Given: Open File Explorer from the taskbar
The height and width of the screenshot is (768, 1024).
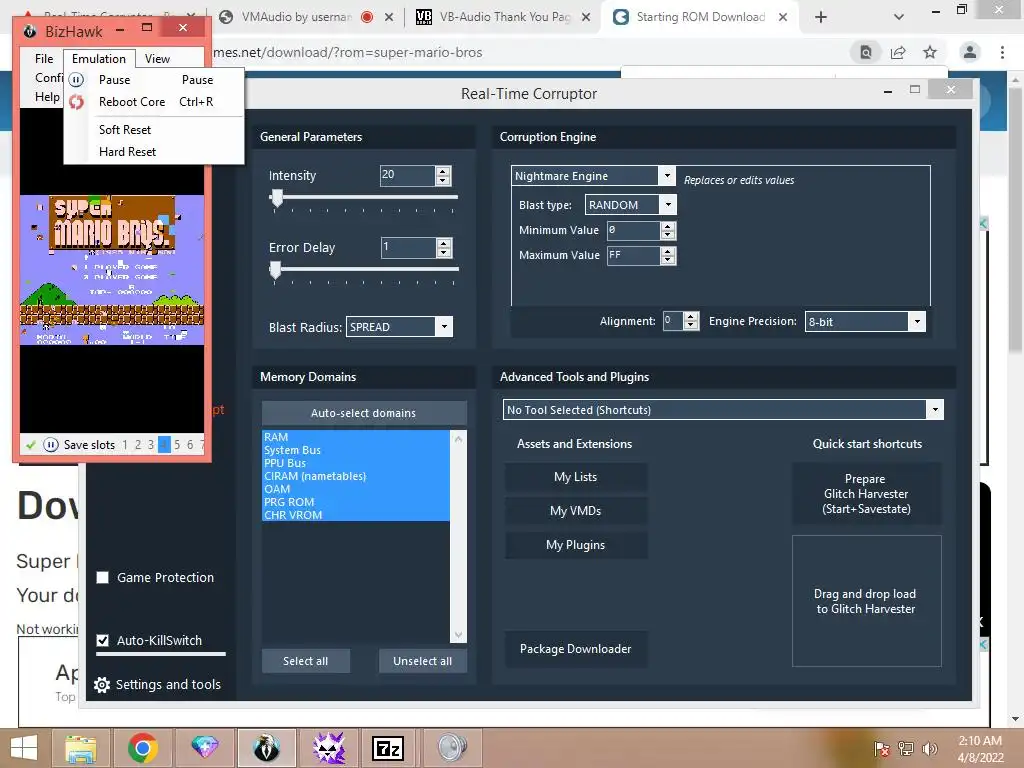Looking at the screenshot, I should click(80, 748).
